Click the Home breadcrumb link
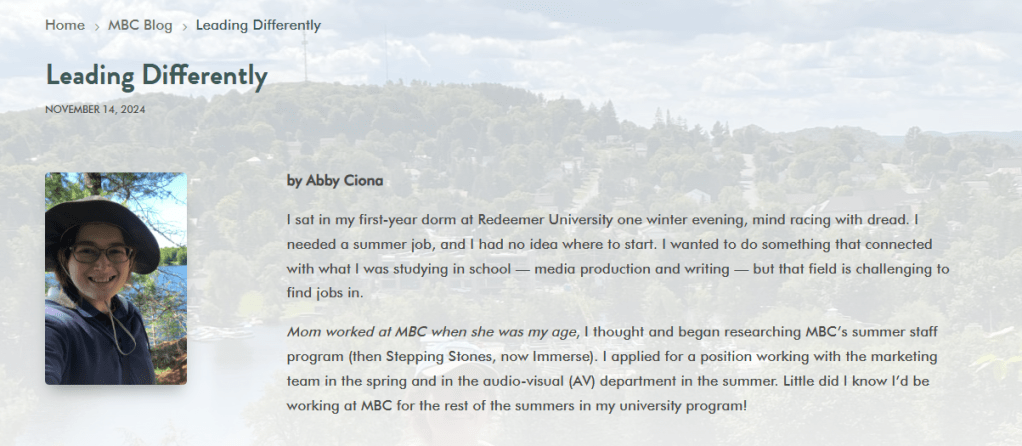 click(x=65, y=25)
